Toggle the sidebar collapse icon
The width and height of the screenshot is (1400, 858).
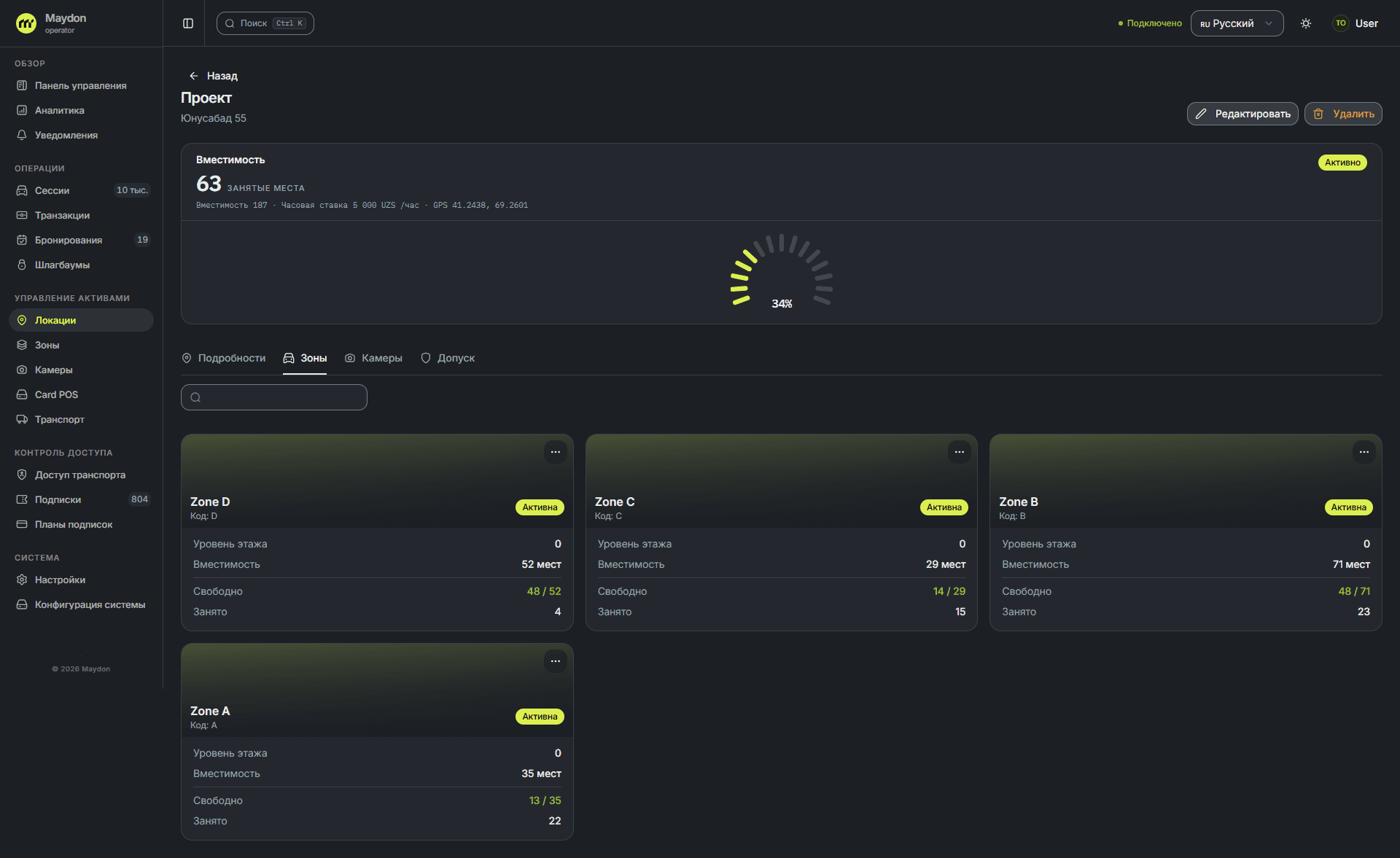click(x=188, y=23)
